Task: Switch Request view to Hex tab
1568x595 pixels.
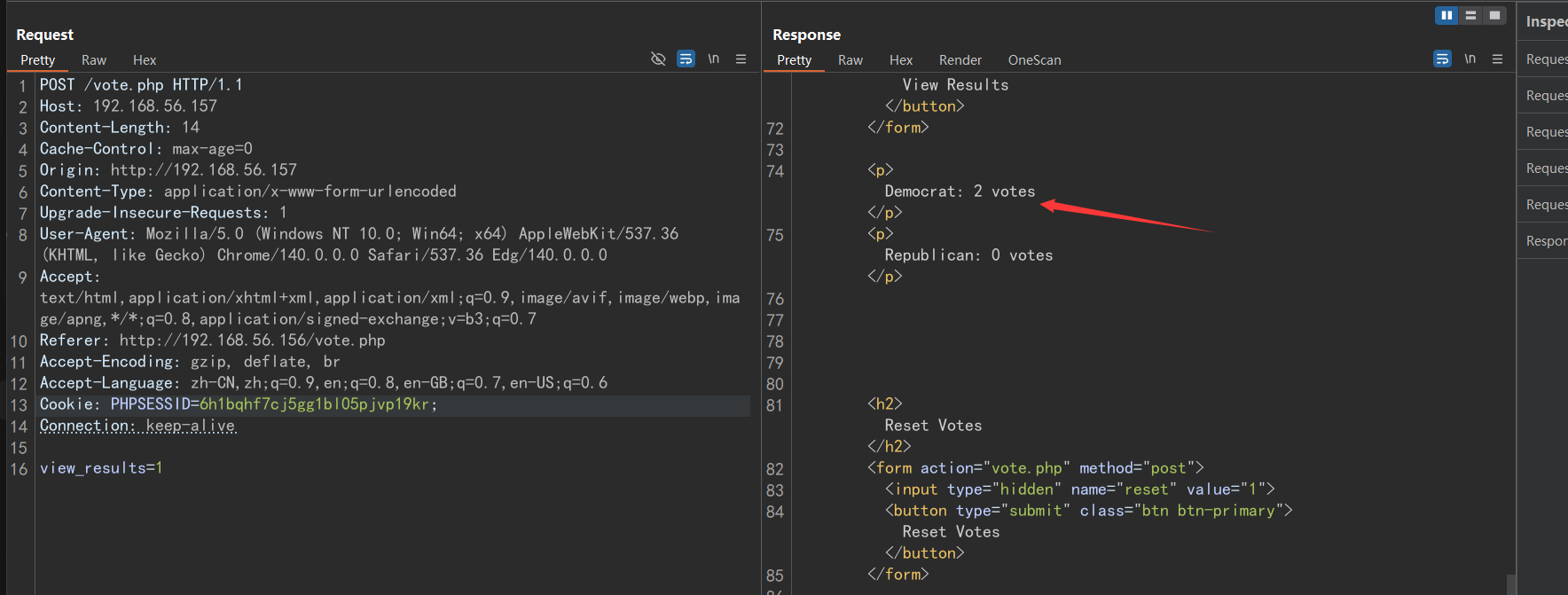Action: 145,60
